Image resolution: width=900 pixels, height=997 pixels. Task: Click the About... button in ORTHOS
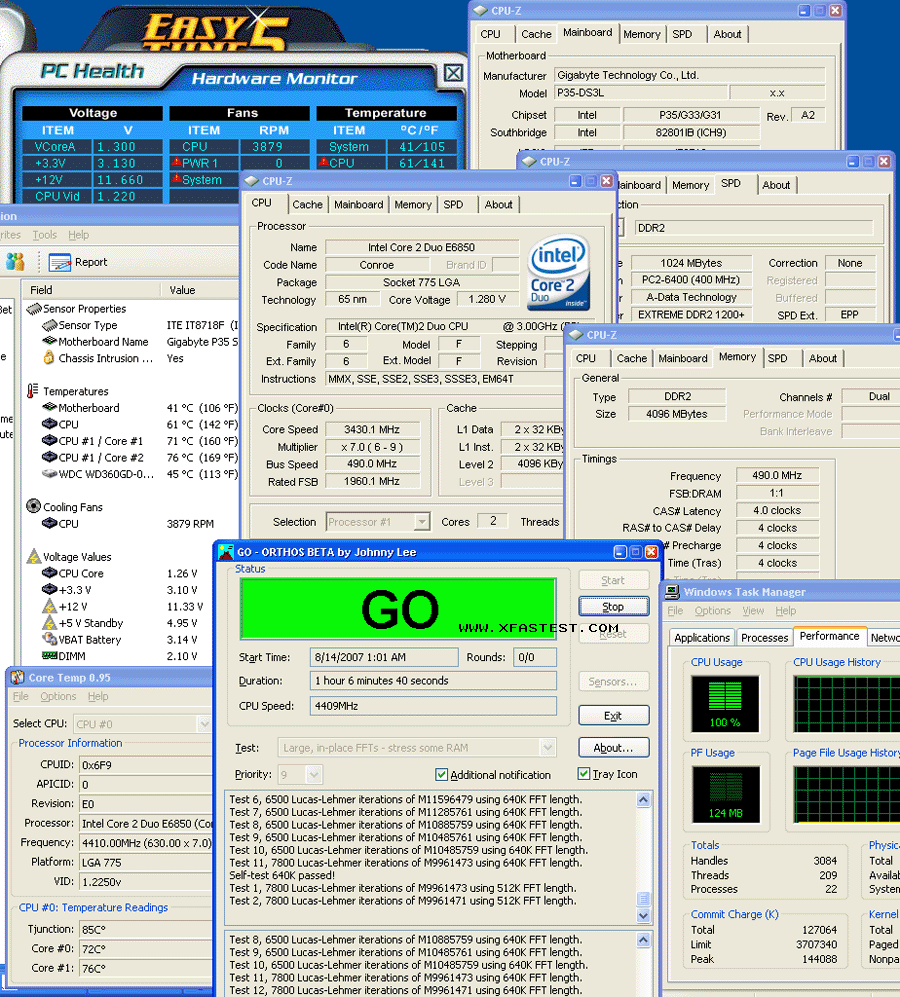tap(614, 748)
